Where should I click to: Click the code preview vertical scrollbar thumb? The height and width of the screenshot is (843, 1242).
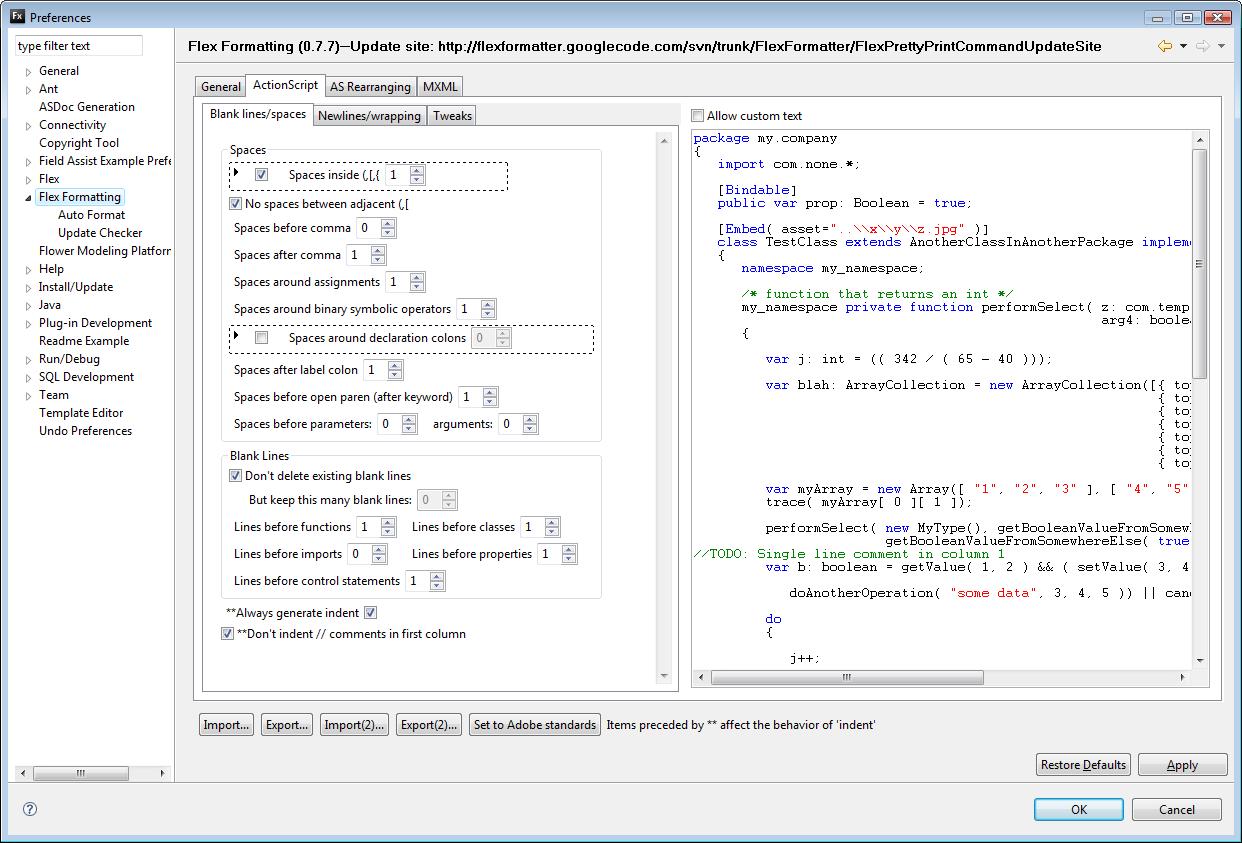tap(1199, 263)
